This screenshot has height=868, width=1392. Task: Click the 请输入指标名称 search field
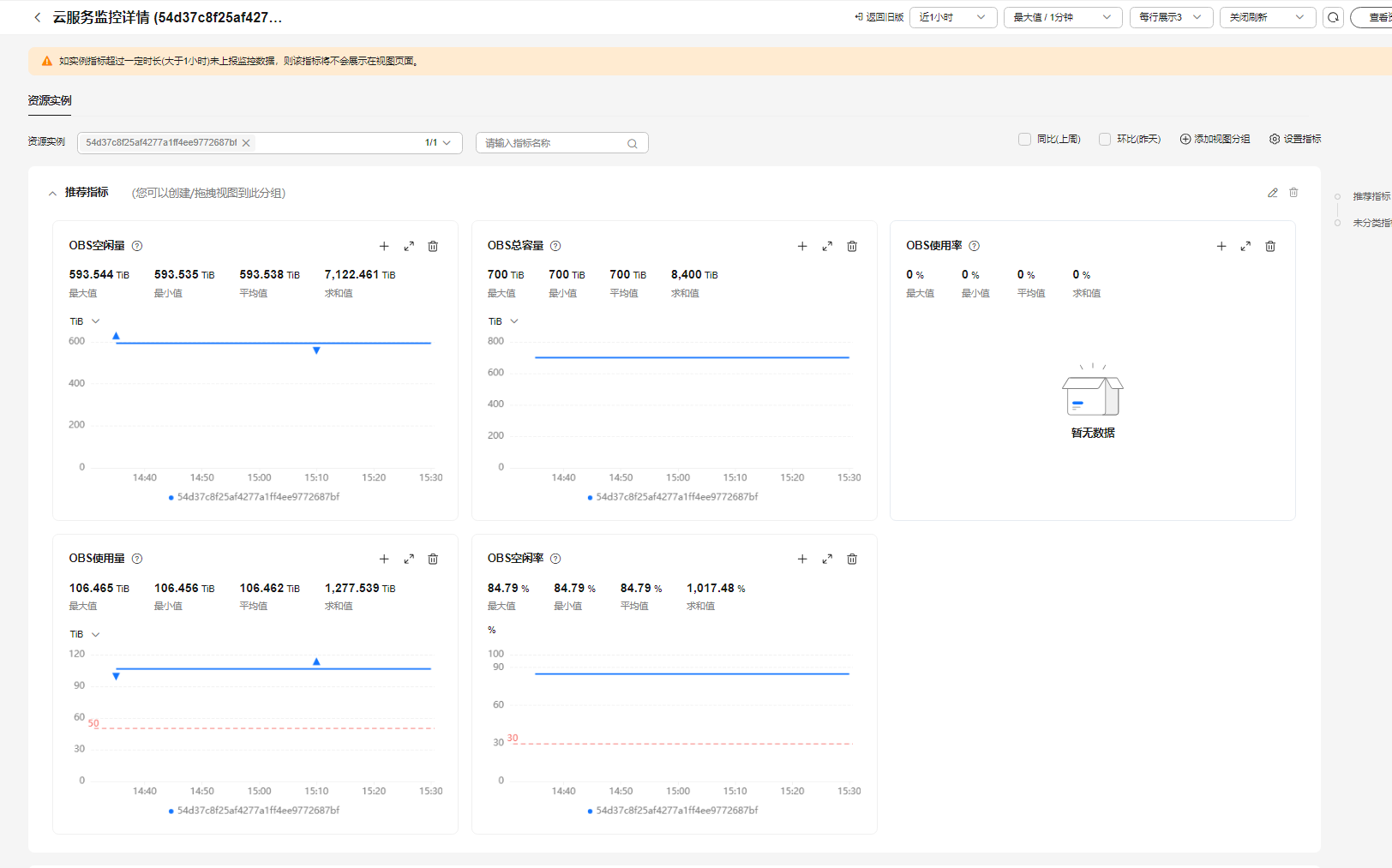click(x=553, y=143)
